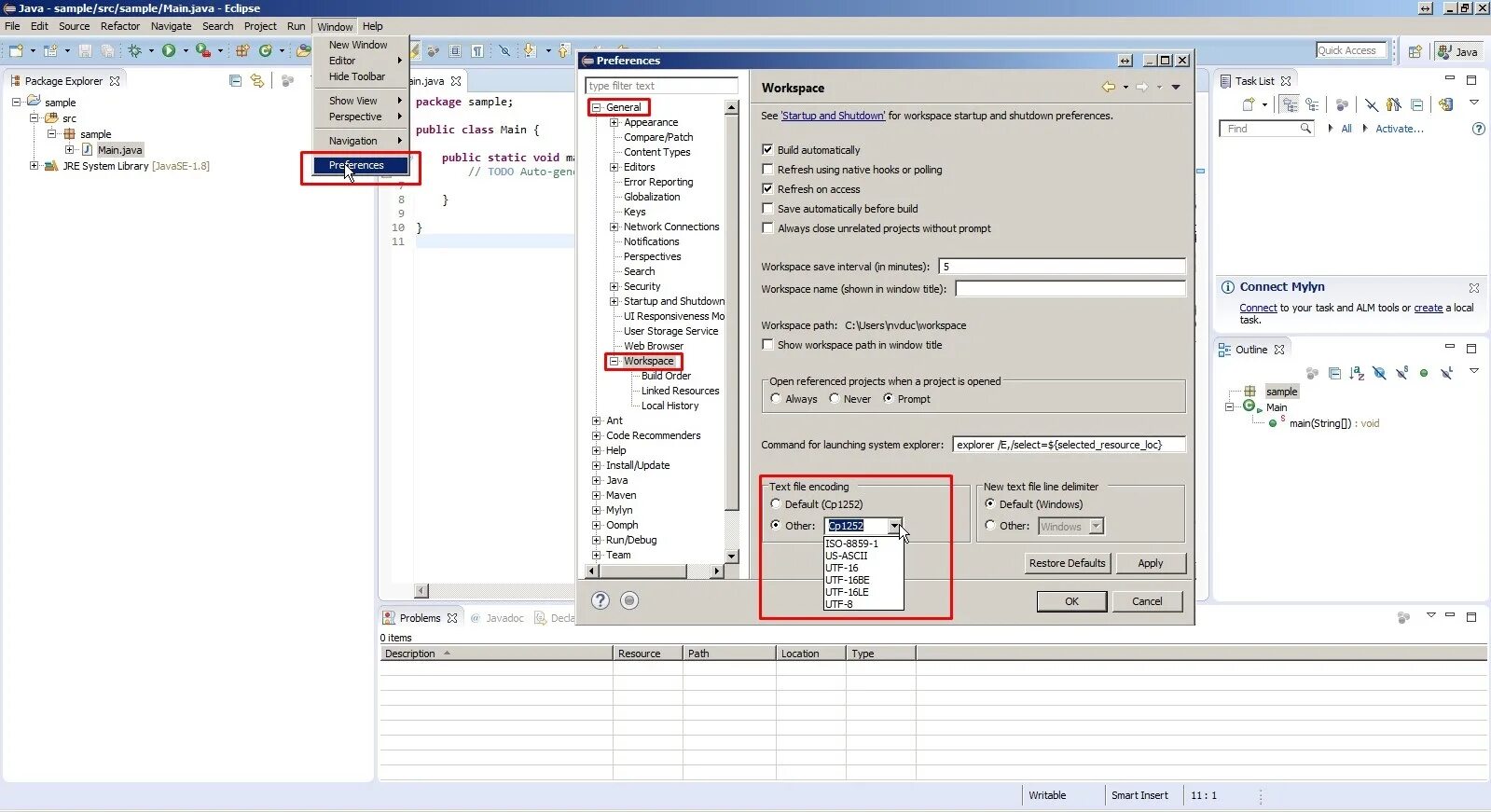Viewport: 1491px width, 812px height.
Task: Click the Task List help question icon
Action: coord(1478,129)
